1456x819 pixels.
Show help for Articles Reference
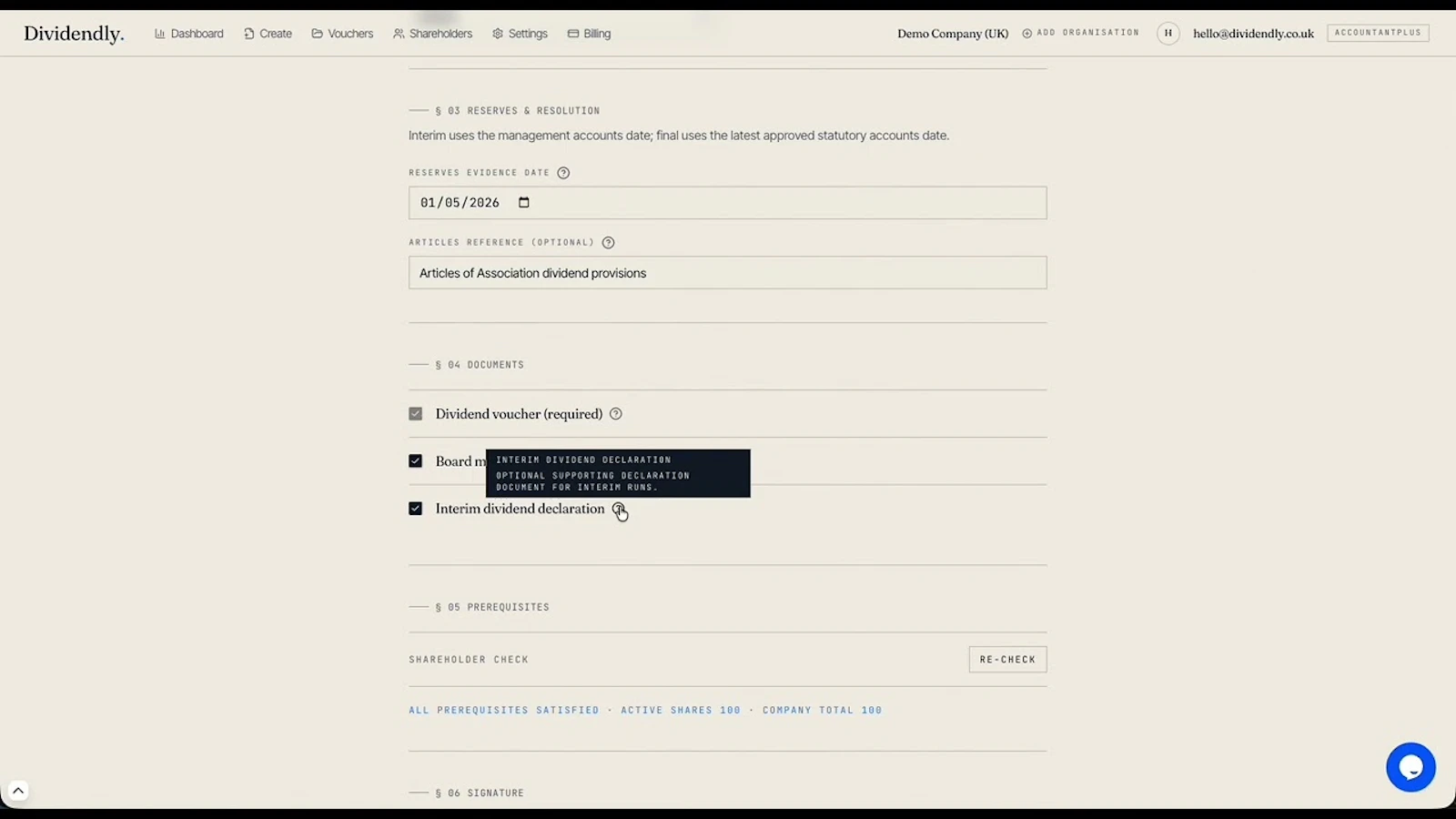pyautogui.click(x=609, y=243)
